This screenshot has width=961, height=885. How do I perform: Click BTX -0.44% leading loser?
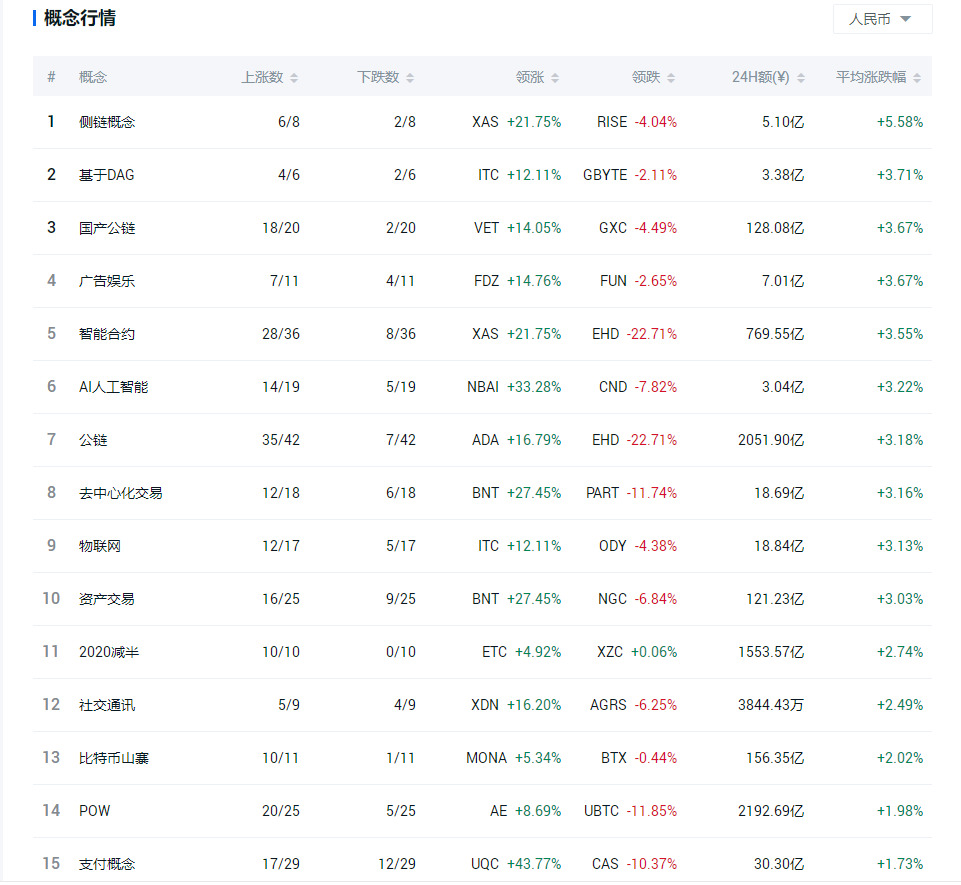click(639, 758)
